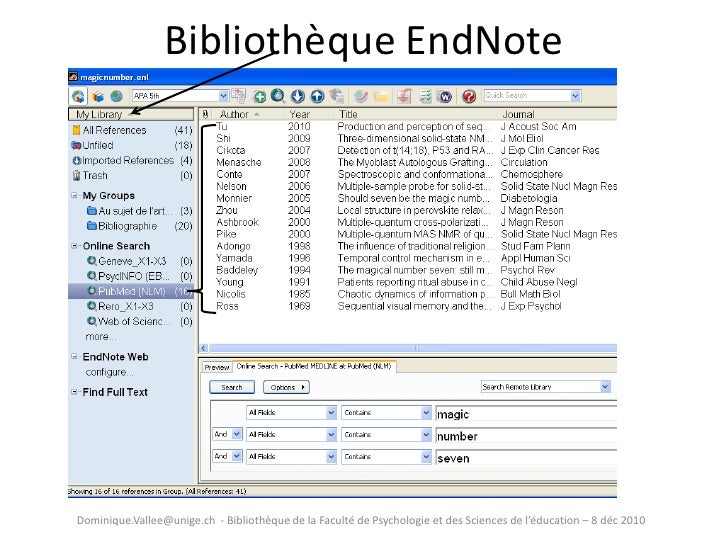Image resolution: width=728 pixels, height=546 pixels.
Task: Click the Trash bin icon
Action: tap(77, 176)
